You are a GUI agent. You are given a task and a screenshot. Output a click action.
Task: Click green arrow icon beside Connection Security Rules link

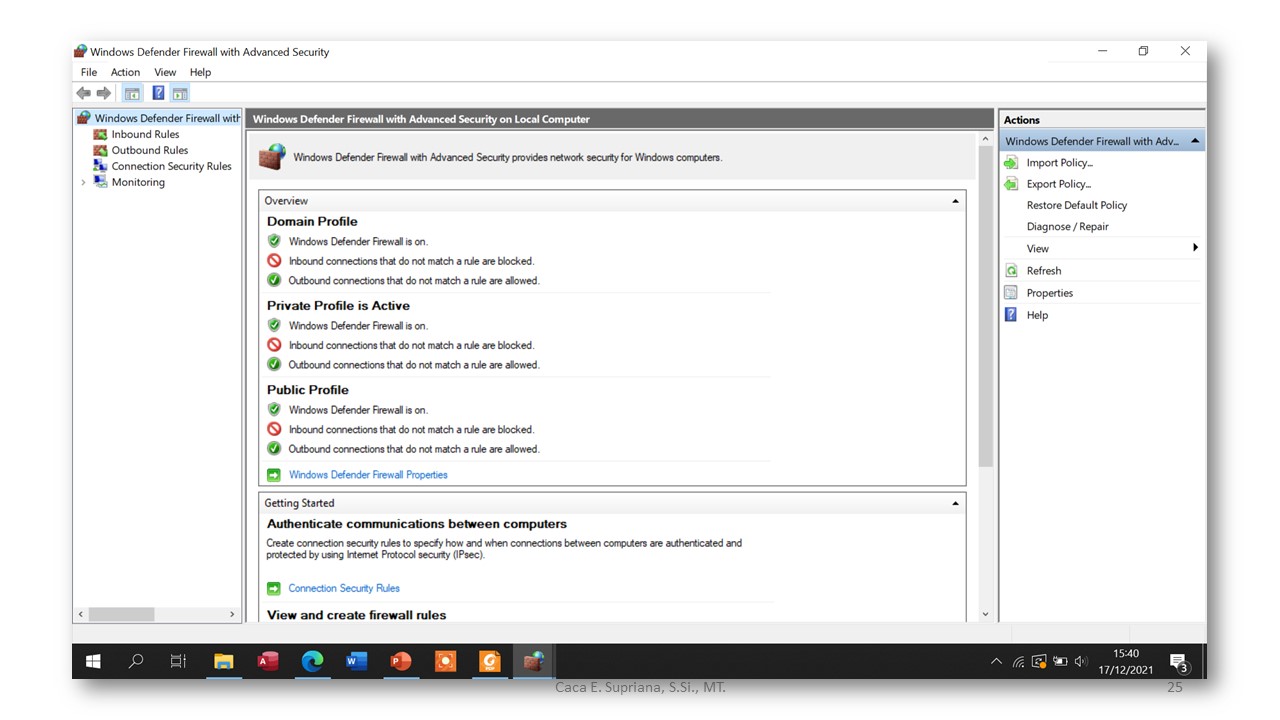click(x=274, y=588)
